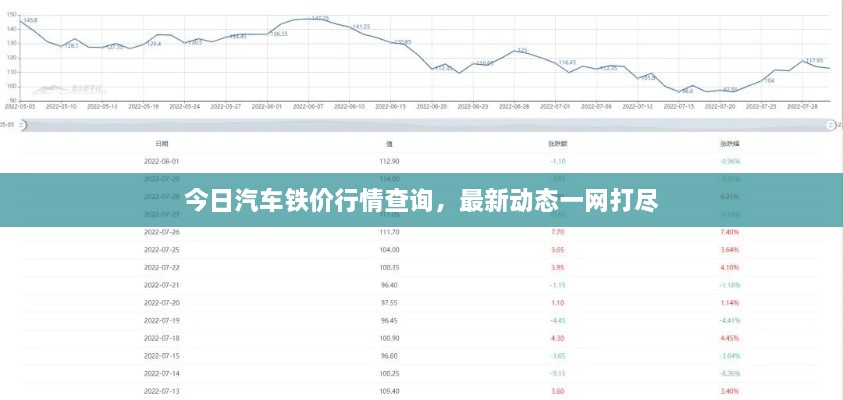Click the data zoom slider track under the chart
This screenshot has width=843, height=400.
click(x=426, y=126)
